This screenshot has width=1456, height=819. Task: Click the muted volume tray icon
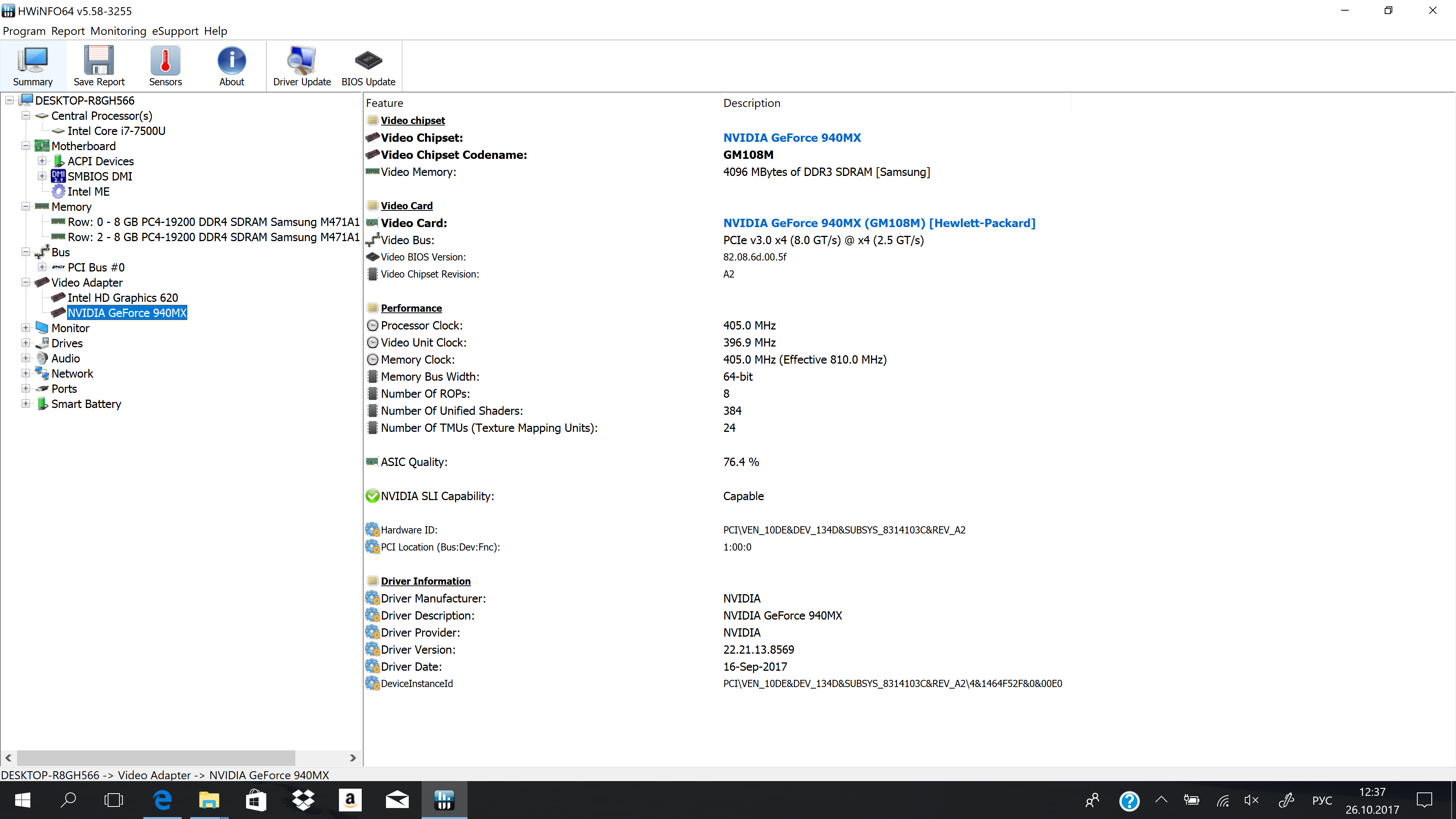pyautogui.click(x=1251, y=800)
